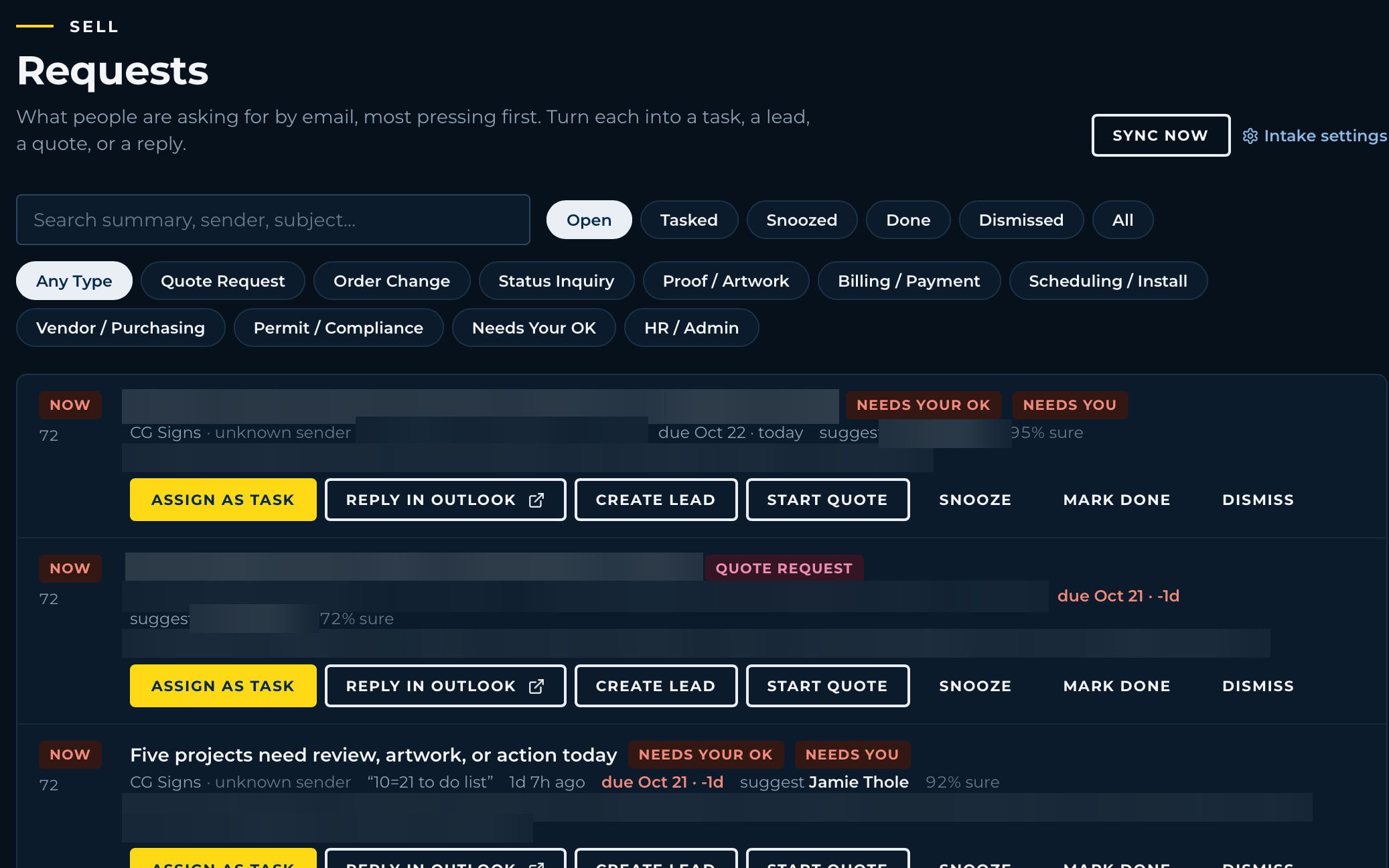Snooze the due Oct 22 request
Viewport: 1389px width, 868px height.
(x=975, y=500)
